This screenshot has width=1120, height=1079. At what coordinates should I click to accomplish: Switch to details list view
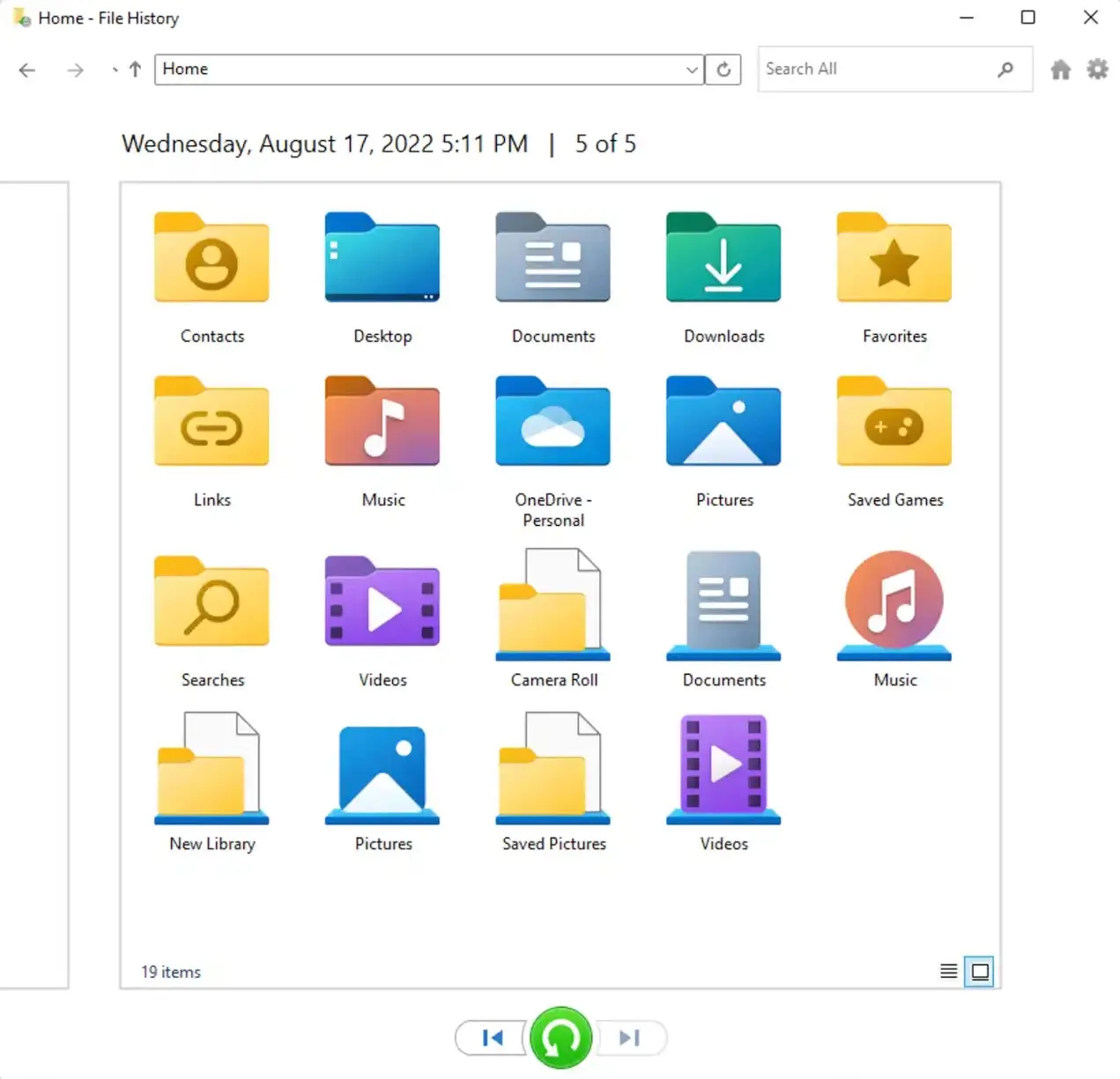pyautogui.click(x=949, y=972)
